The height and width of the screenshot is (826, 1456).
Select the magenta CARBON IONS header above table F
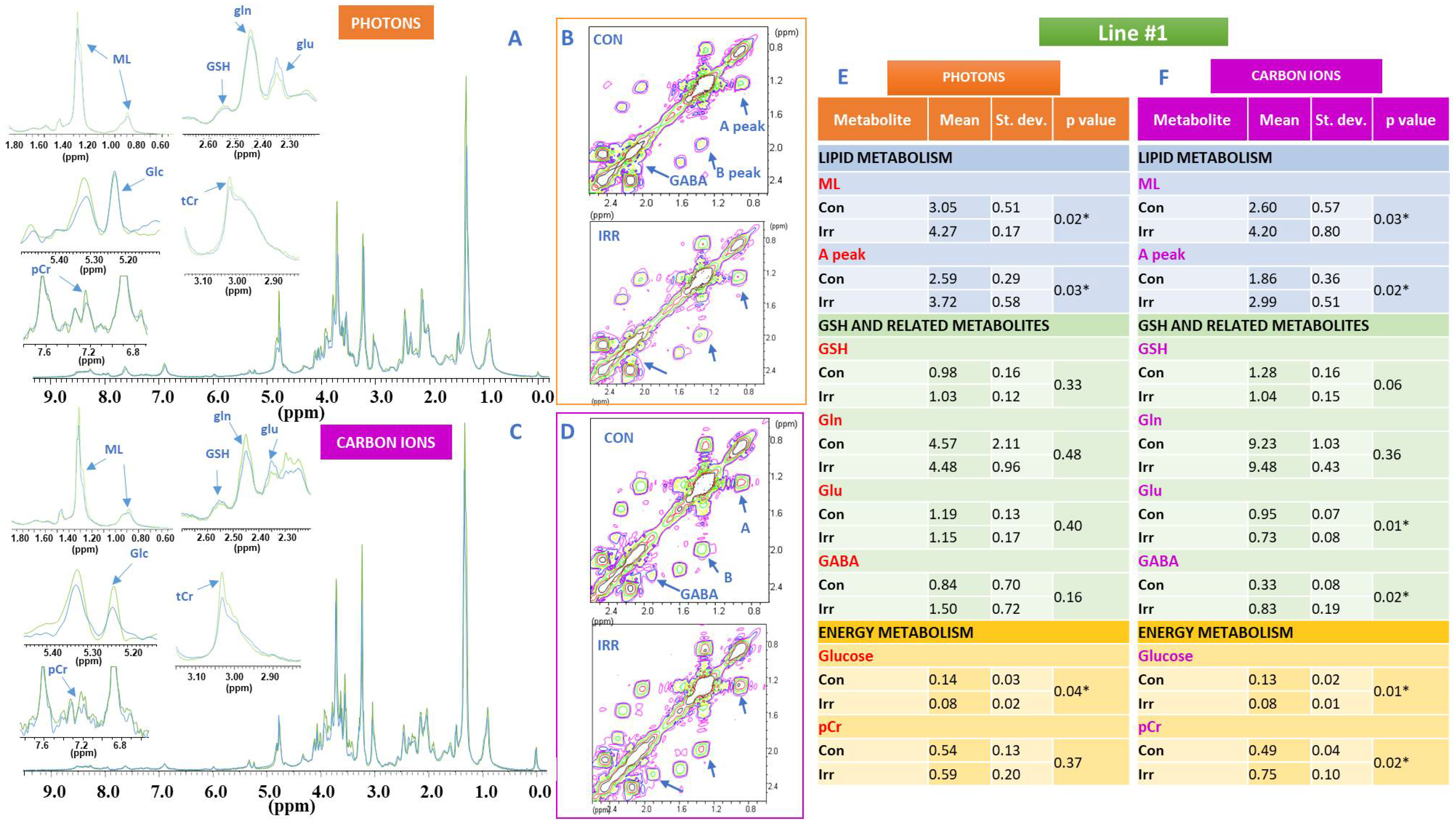[1295, 75]
